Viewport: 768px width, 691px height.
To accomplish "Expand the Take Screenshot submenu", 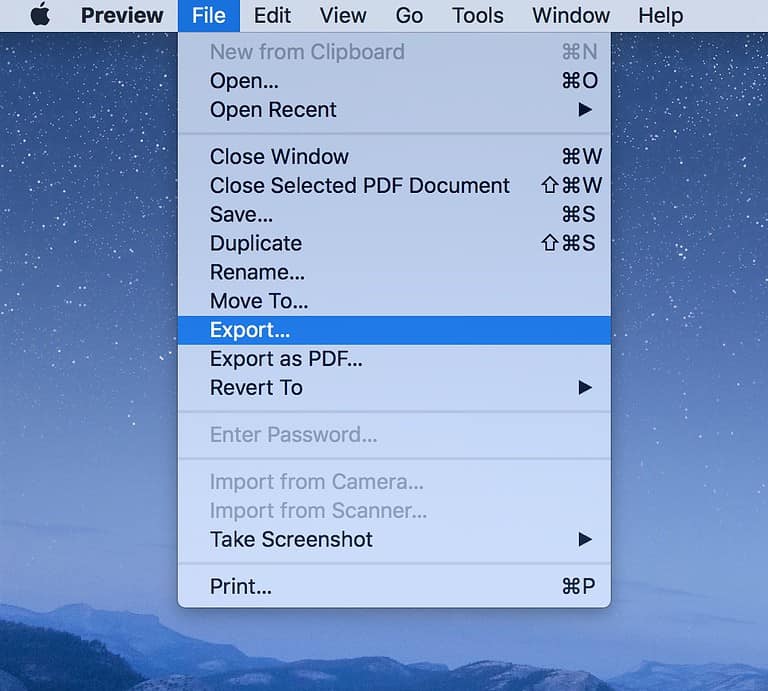I will (291, 540).
